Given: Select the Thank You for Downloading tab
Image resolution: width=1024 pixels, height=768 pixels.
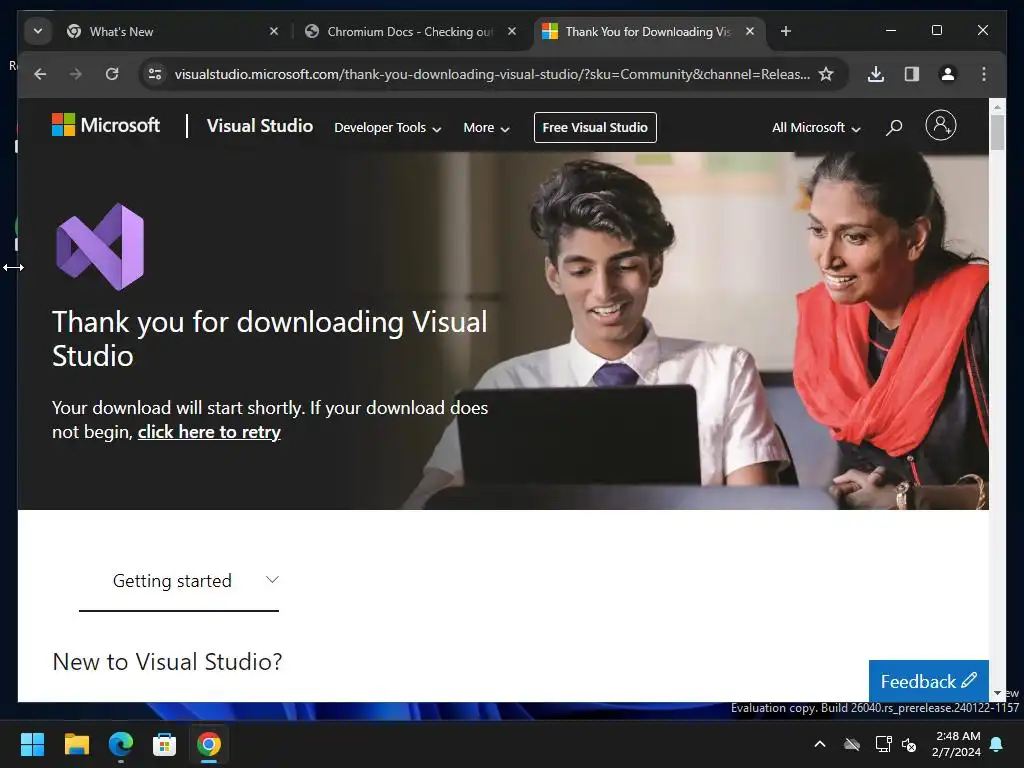Looking at the screenshot, I should [x=647, y=31].
